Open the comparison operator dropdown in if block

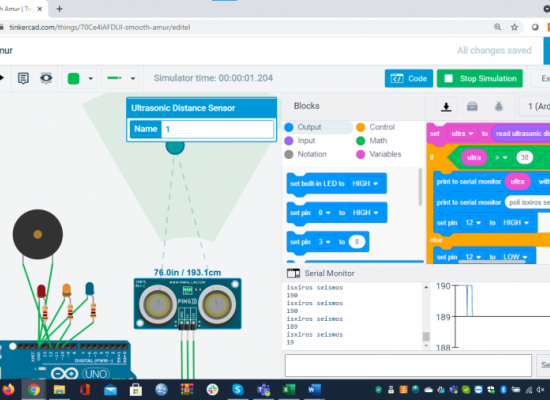[x=501, y=158]
